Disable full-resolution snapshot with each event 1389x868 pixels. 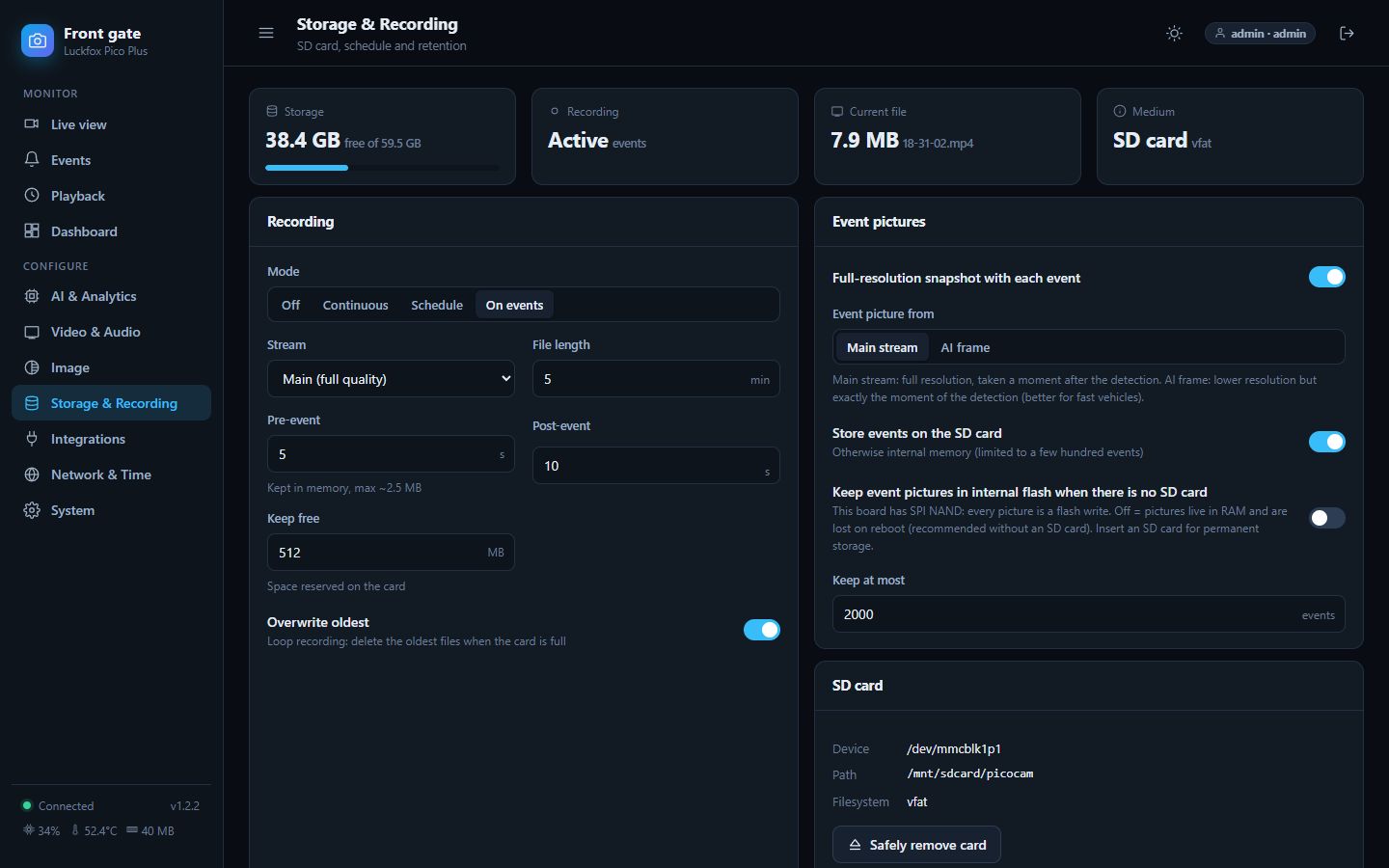coord(1326,277)
